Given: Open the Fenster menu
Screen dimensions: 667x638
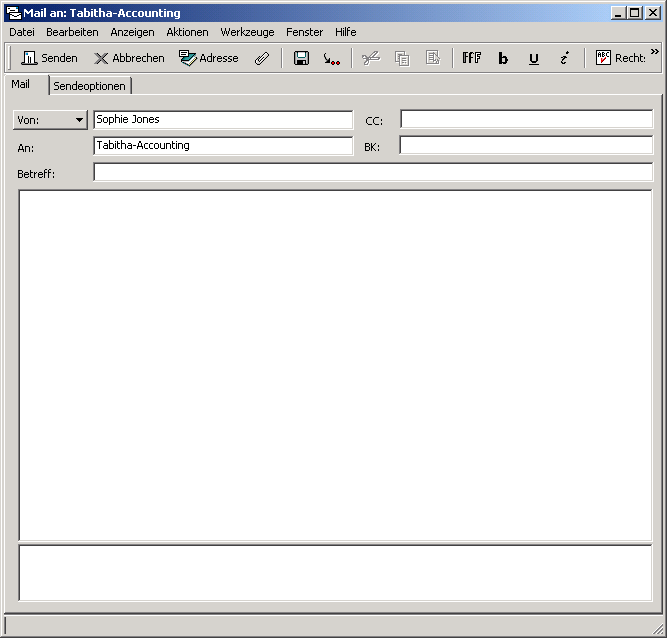Looking at the screenshot, I should pos(305,32).
